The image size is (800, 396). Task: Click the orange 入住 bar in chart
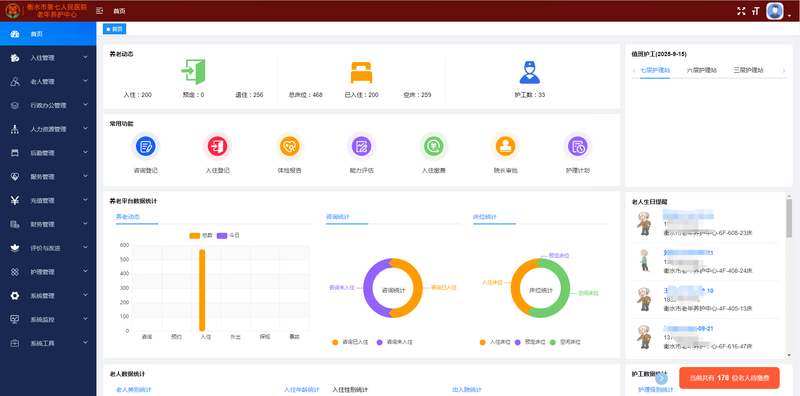(202, 290)
